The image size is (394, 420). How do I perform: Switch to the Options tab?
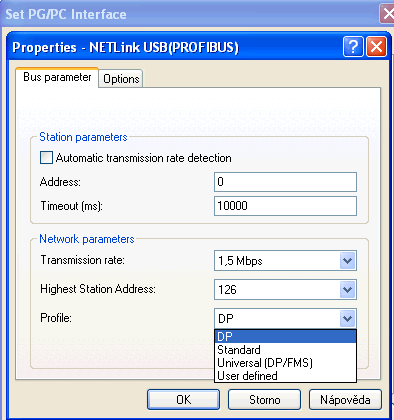(x=121, y=79)
